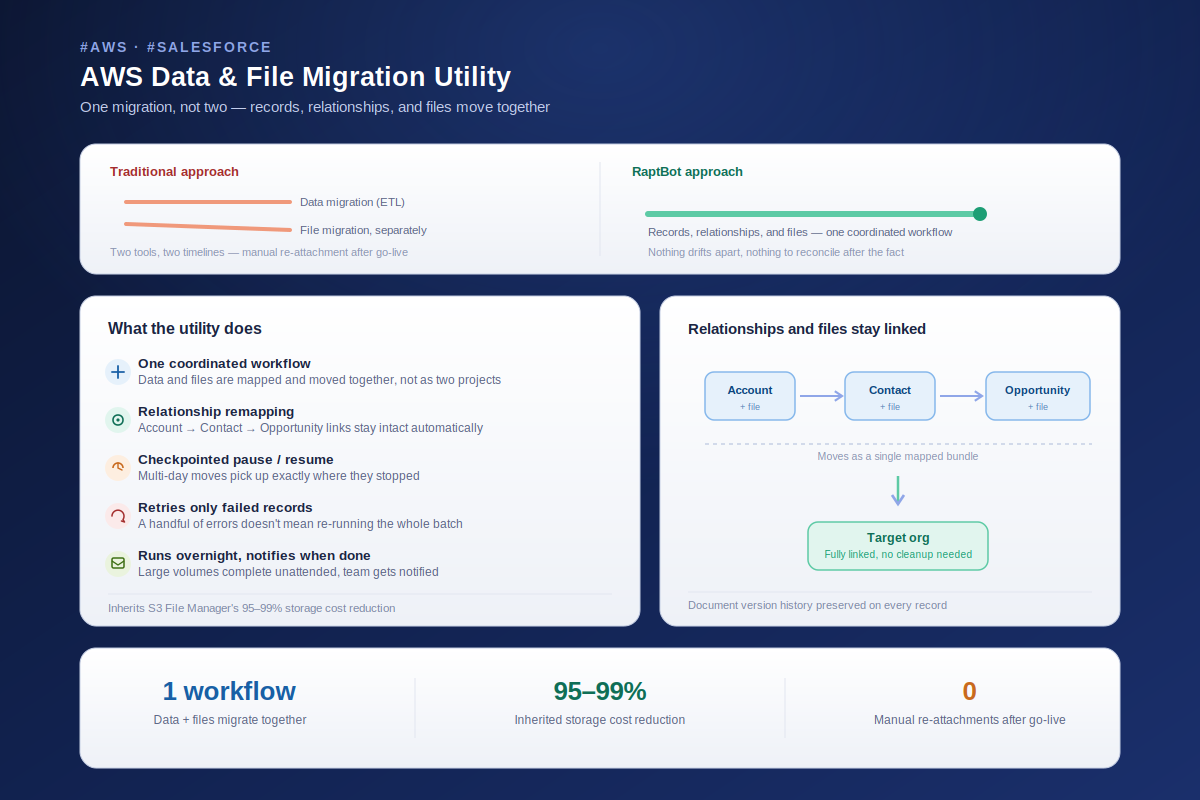Click the Target org box
Screen dimensions: 1200x800
pos(898,546)
